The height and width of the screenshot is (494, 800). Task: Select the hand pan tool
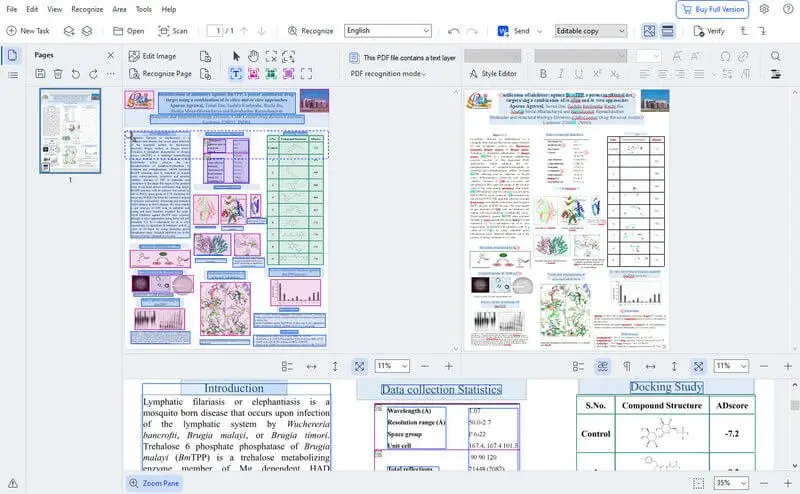pos(253,56)
